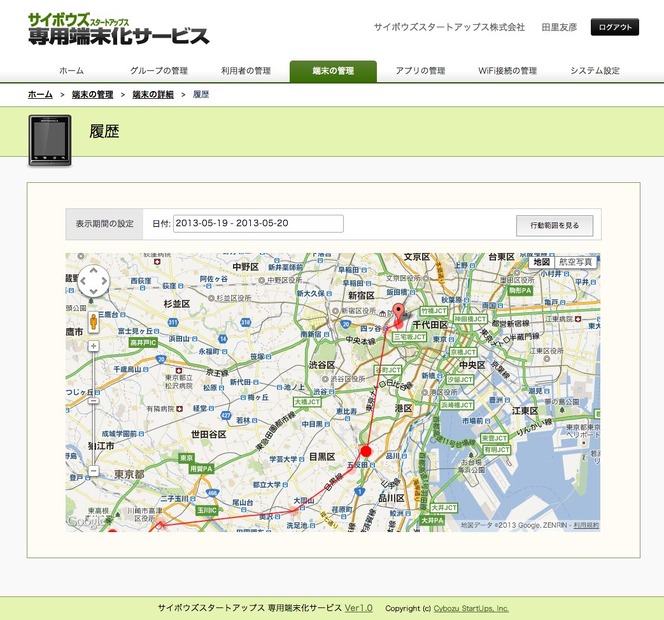Click the 利用規約 map terms link

(x=587, y=525)
